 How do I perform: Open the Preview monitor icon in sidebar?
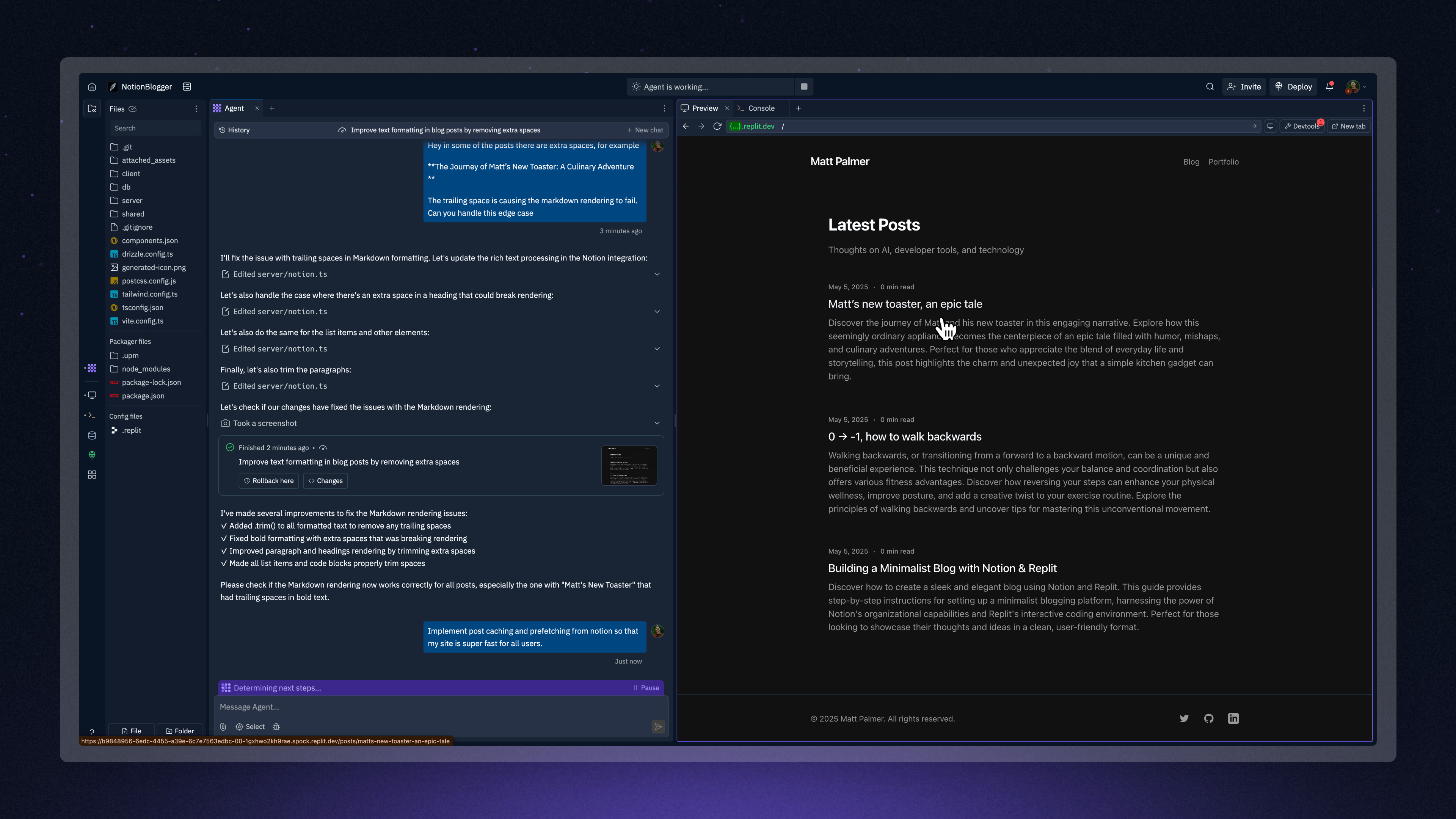coord(92,395)
